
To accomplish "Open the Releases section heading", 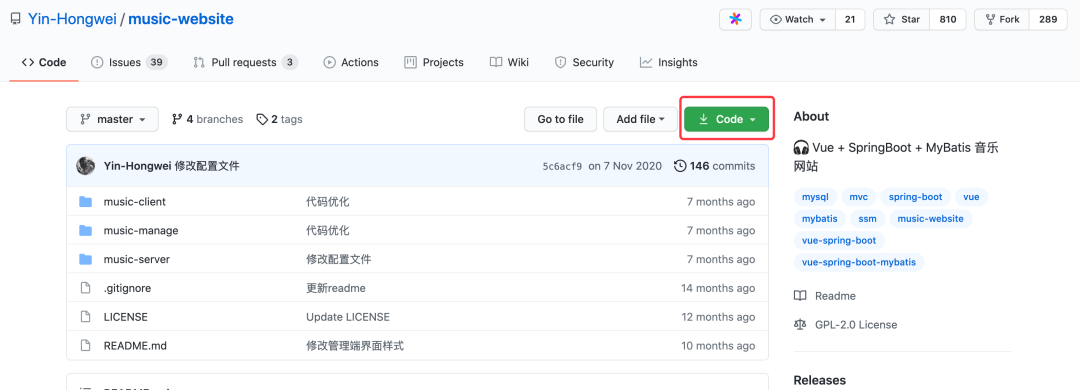I will tap(820, 380).
